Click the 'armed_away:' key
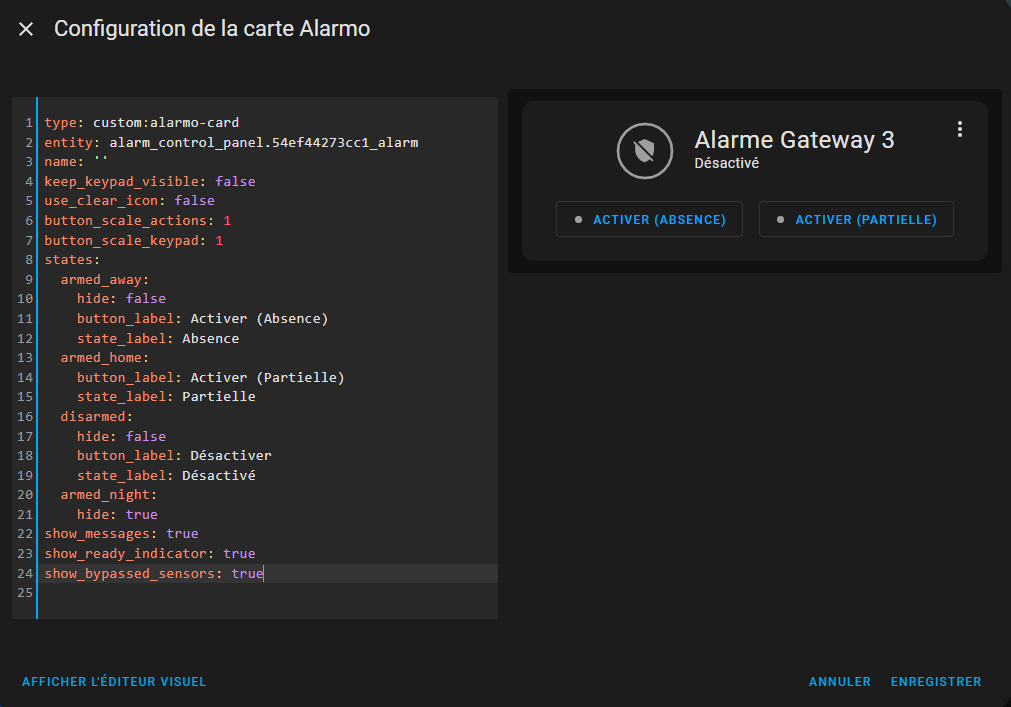 click(105, 280)
